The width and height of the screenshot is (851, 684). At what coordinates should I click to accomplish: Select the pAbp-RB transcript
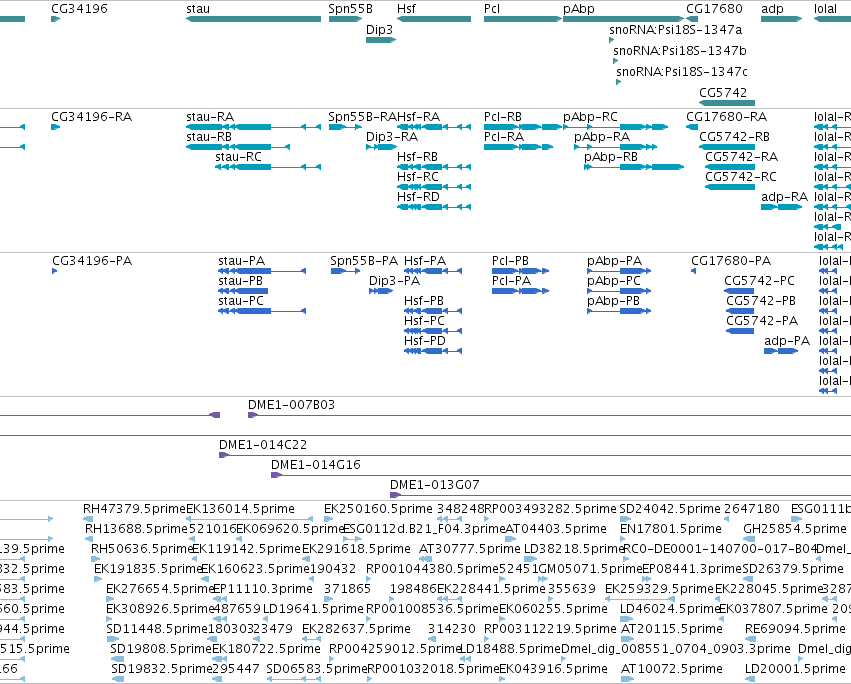[x=634, y=167]
